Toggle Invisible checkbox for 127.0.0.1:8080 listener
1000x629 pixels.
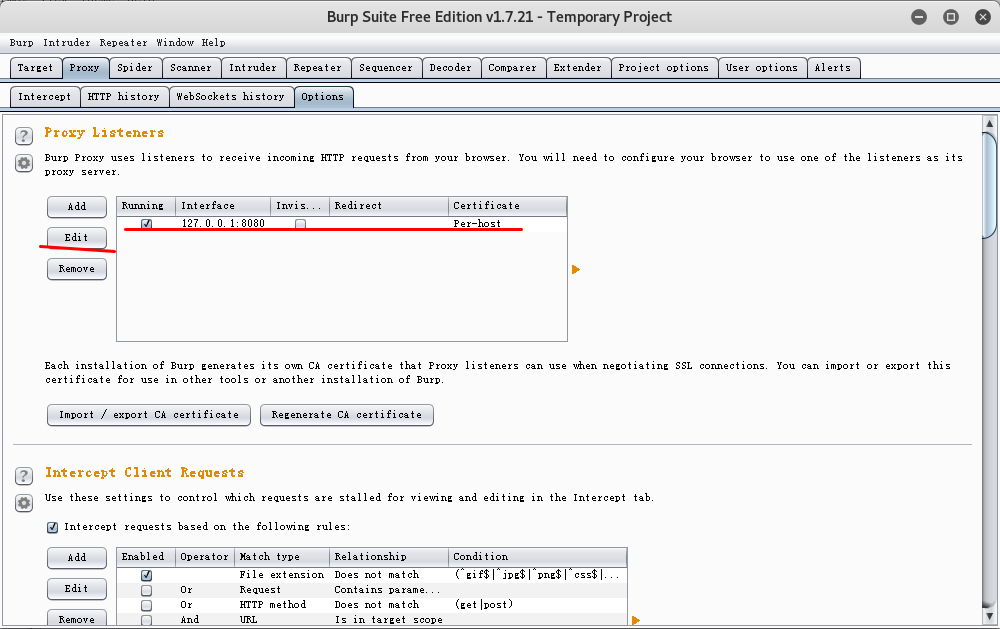(300, 224)
